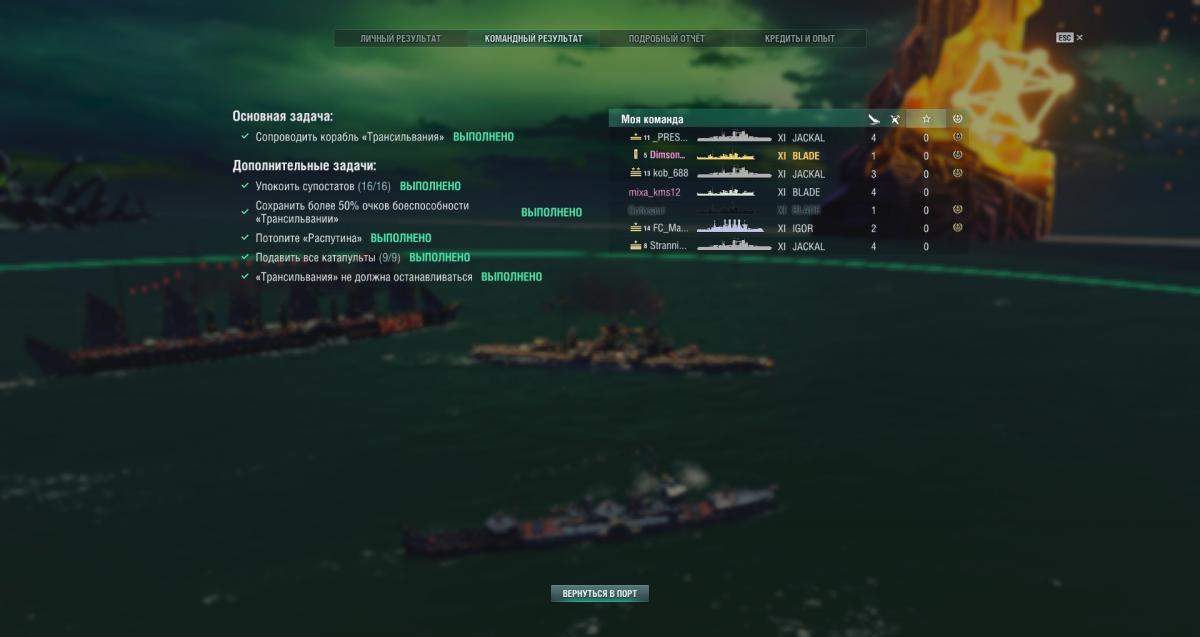Click the Моя команда table header
Screen dimensions: 1200x637
pyautogui.click(x=652, y=119)
